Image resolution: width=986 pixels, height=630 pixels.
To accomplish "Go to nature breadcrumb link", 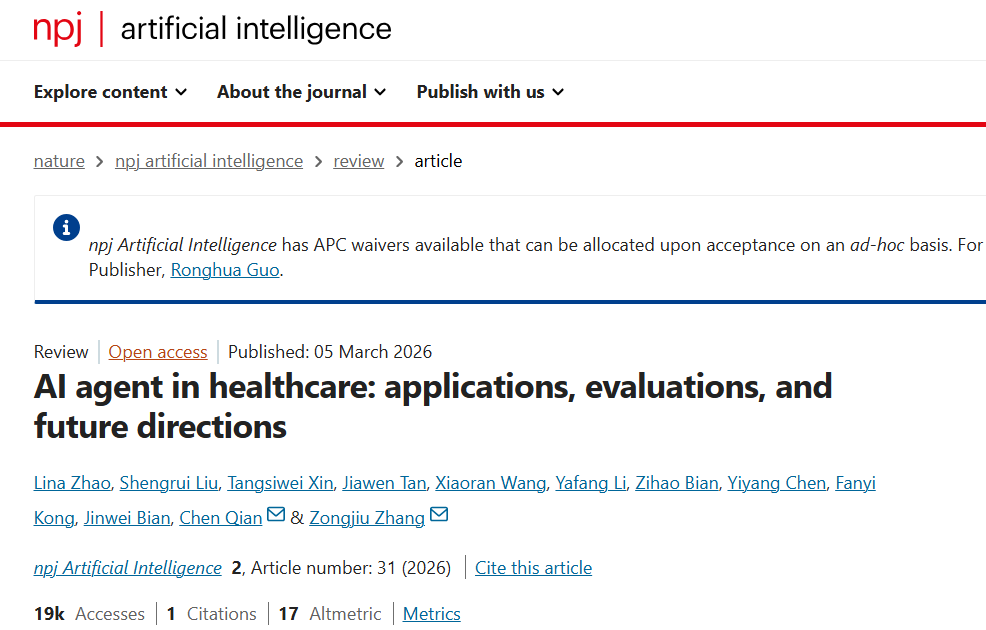I will click(x=59, y=161).
